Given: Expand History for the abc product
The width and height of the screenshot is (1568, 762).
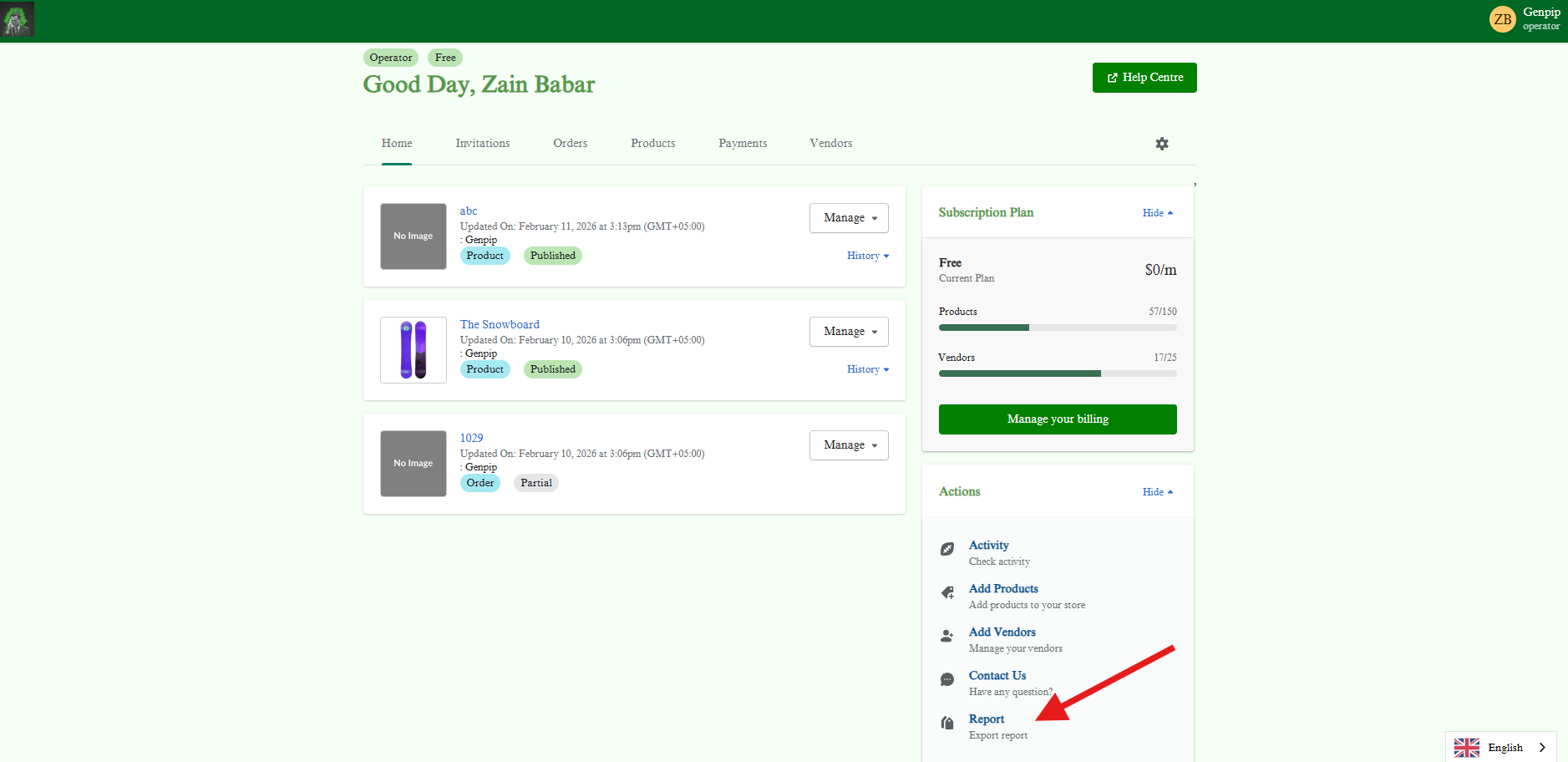Looking at the screenshot, I should (x=867, y=256).
